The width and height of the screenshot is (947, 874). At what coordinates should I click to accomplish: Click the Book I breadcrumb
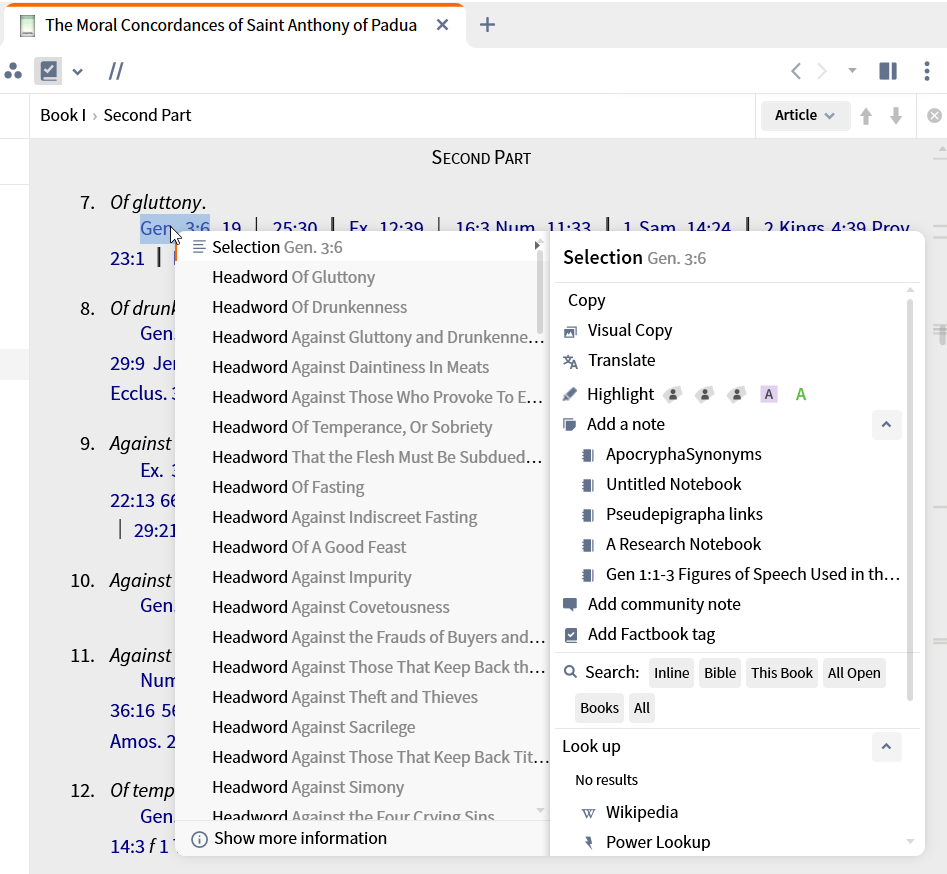(x=63, y=115)
